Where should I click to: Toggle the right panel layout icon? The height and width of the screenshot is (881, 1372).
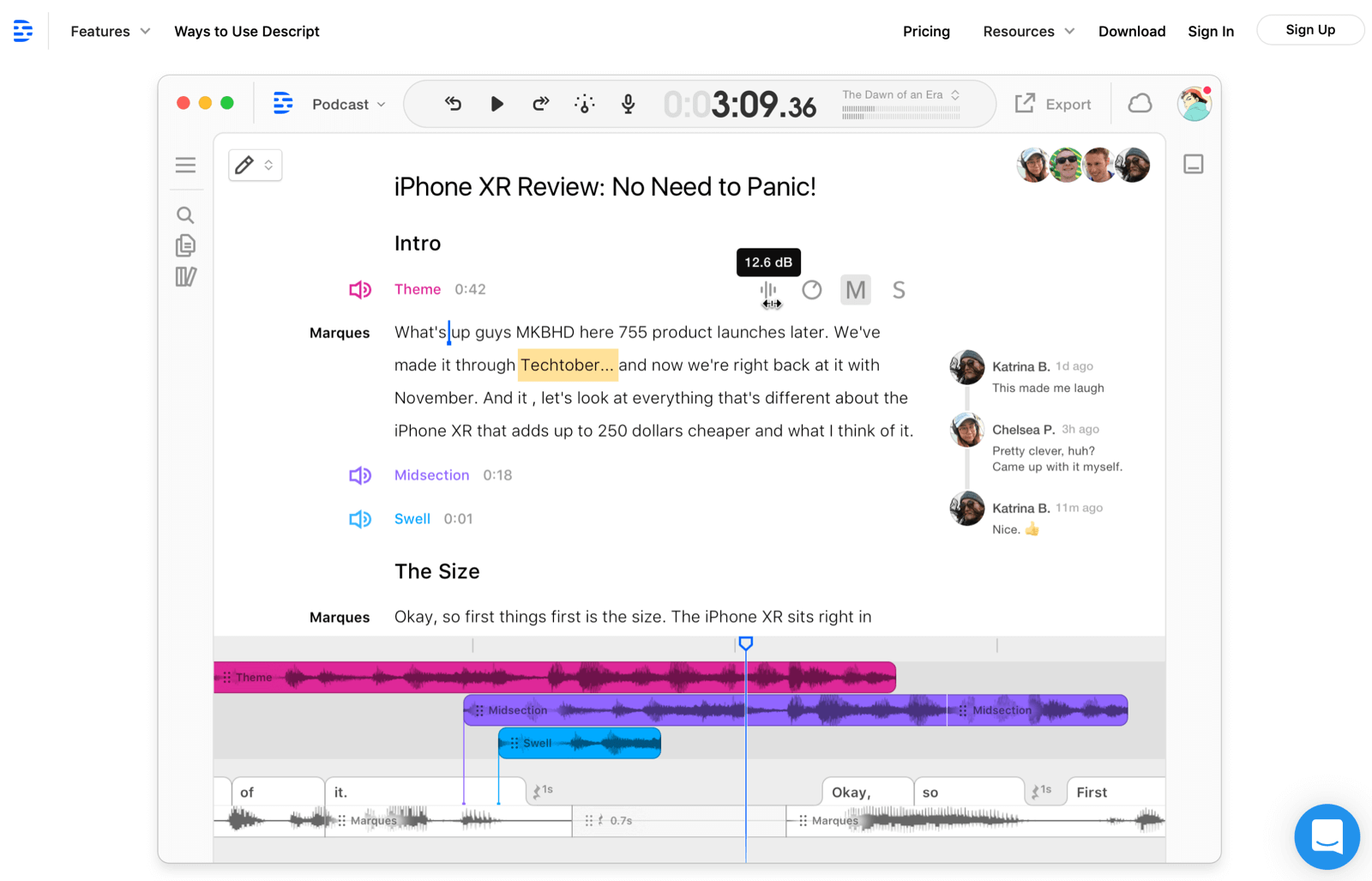[x=1194, y=164]
